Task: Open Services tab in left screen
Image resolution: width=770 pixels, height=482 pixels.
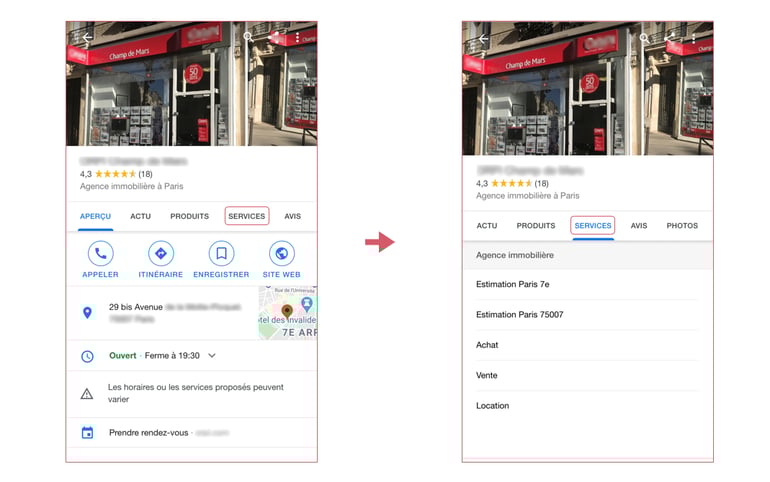Action: 247,216
